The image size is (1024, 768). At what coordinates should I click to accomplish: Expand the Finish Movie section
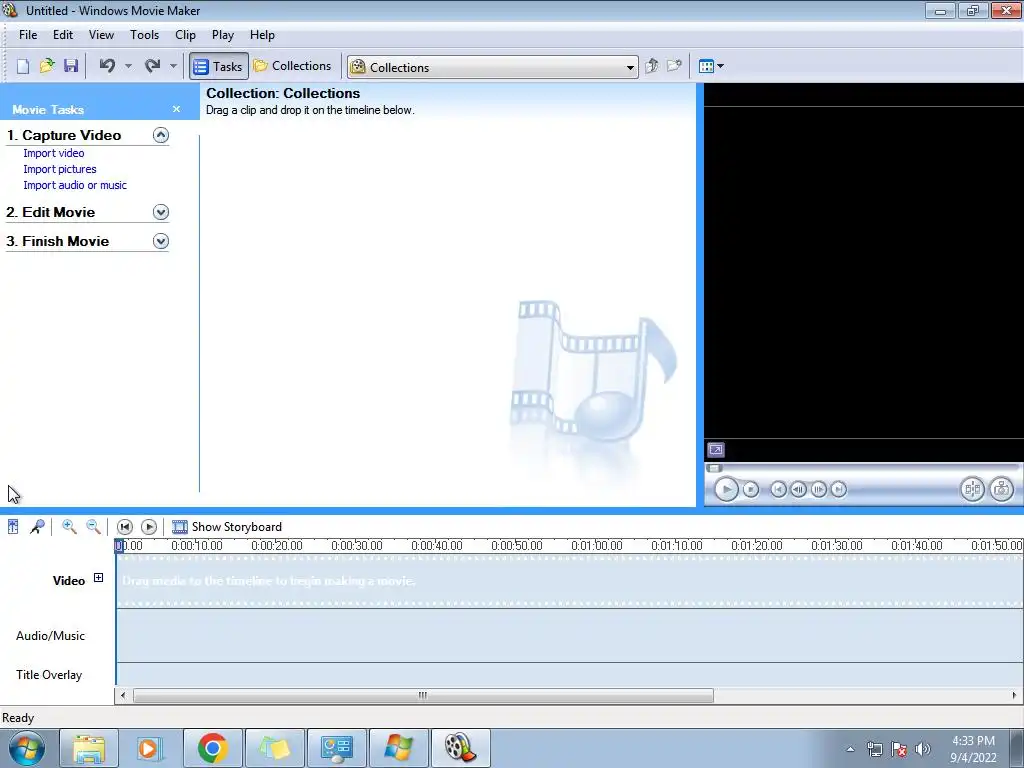[x=161, y=241]
